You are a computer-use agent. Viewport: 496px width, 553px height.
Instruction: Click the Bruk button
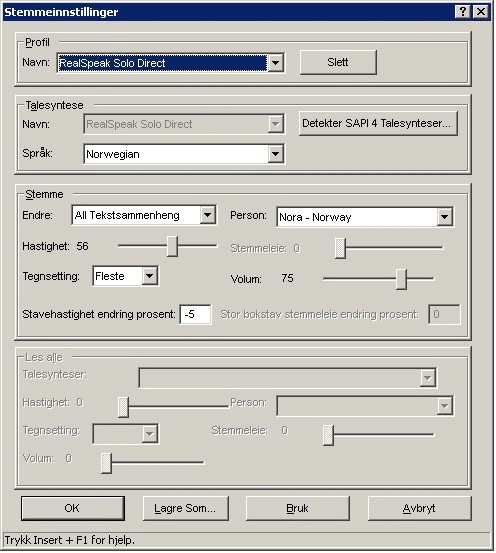(297, 508)
